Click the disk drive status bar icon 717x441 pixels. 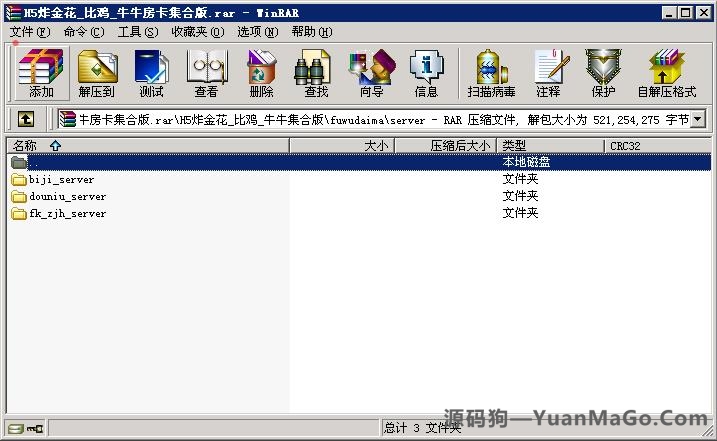tap(16, 429)
